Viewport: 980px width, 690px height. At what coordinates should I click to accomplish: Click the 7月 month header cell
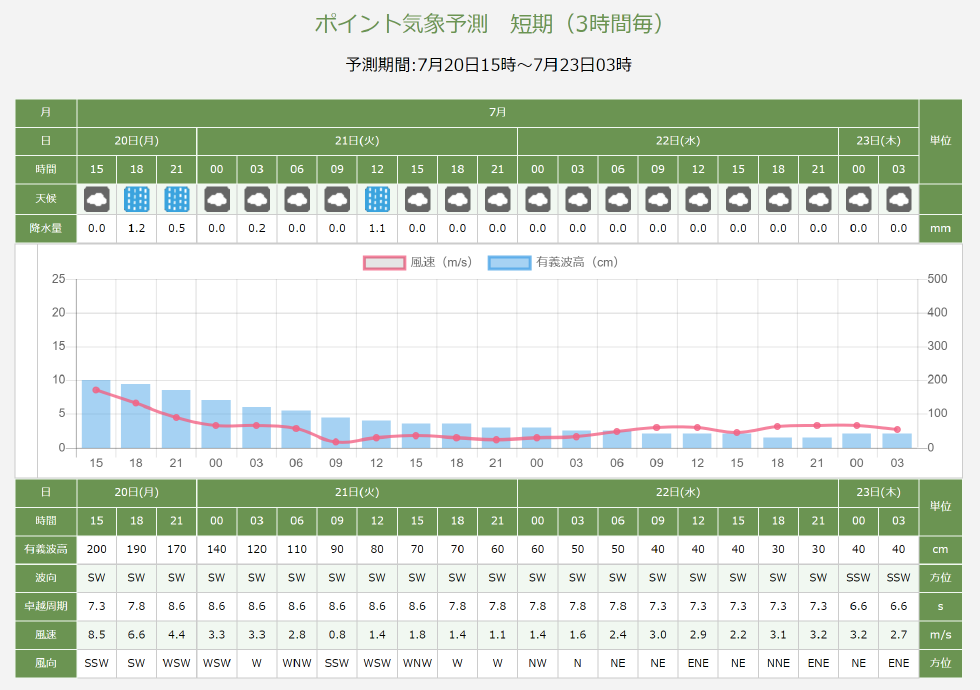pyautogui.click(x=498, y=112)
